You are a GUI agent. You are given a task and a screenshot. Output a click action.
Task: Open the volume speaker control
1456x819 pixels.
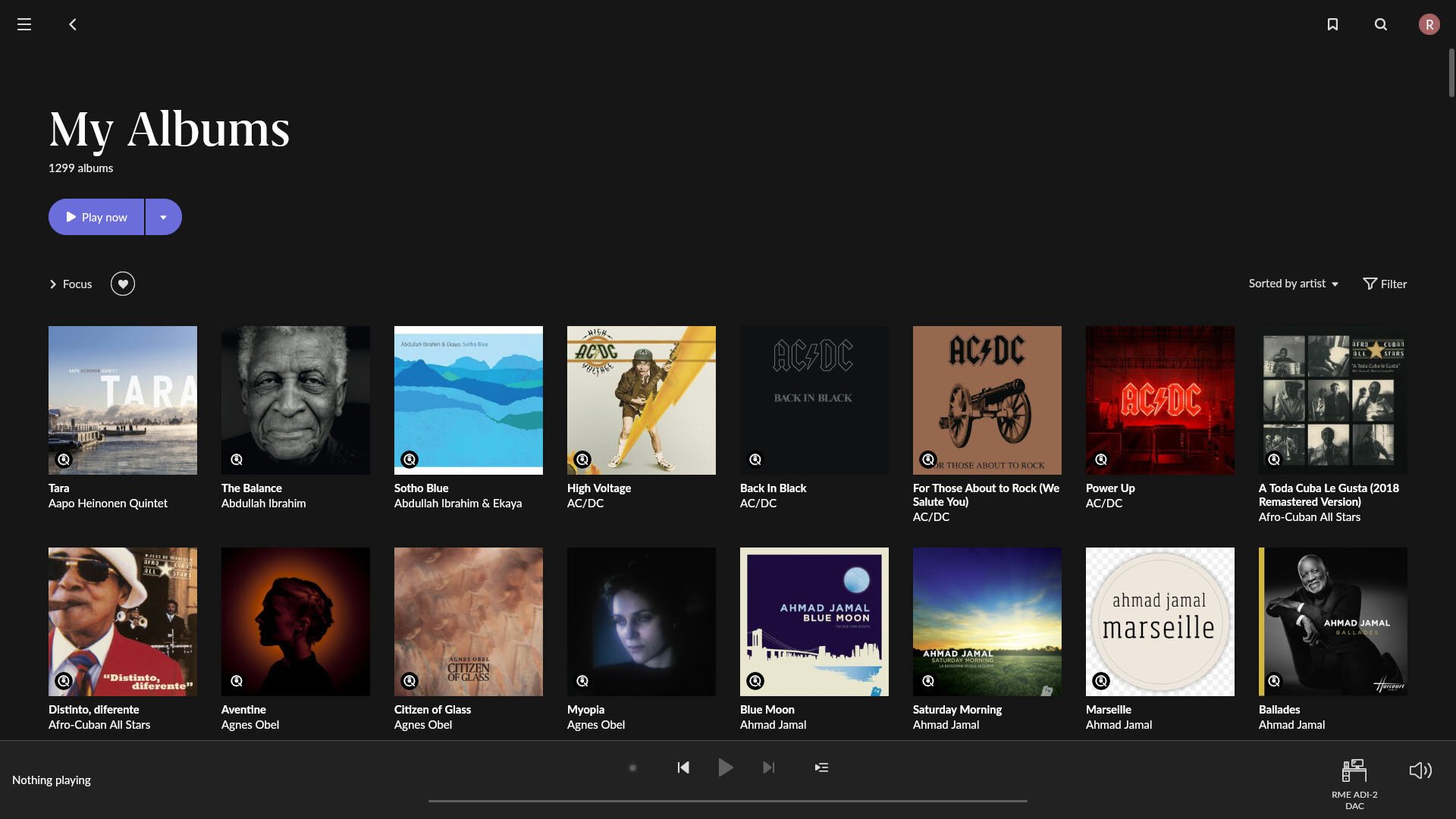point(1420,770)
